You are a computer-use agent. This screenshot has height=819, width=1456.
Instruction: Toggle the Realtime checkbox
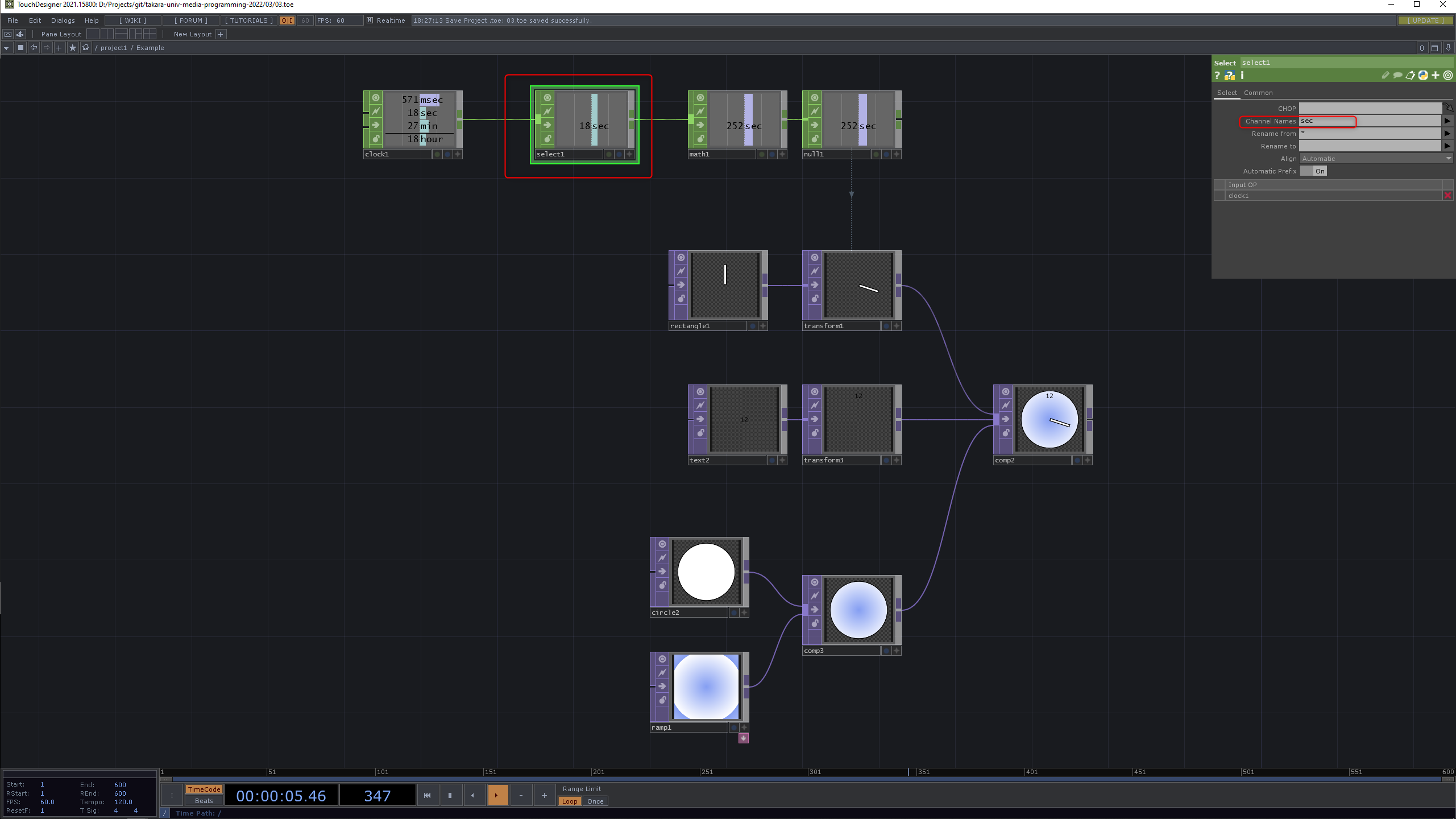tap(370, 20)
